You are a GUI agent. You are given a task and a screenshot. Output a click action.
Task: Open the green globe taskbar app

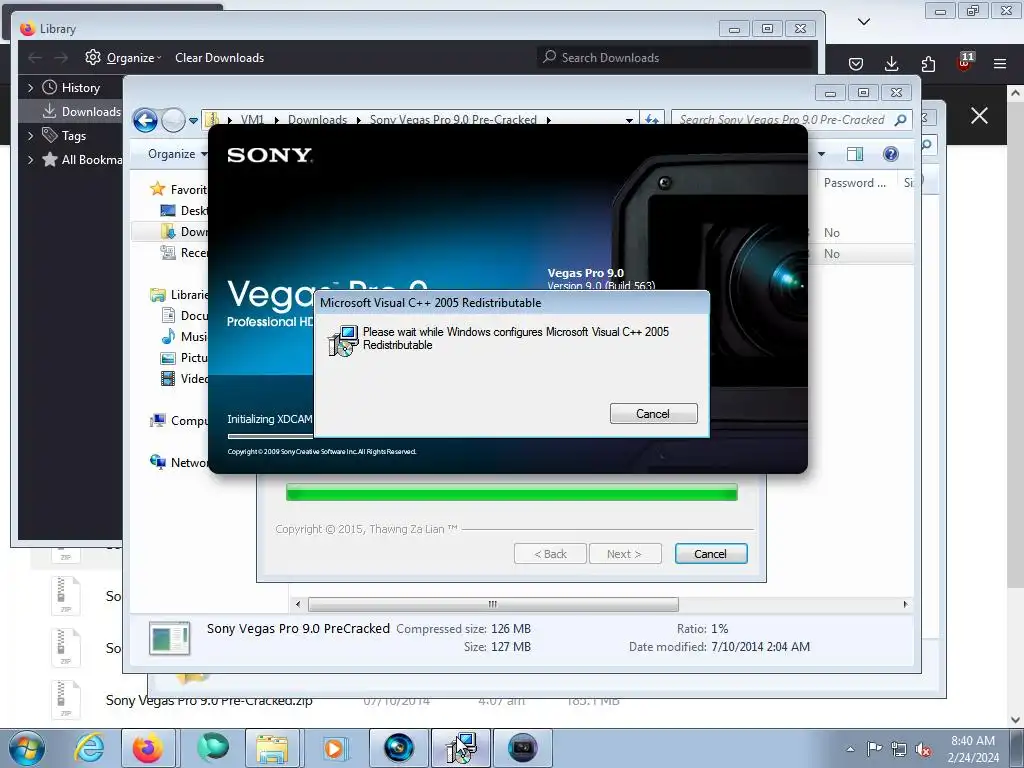(213, 748)
